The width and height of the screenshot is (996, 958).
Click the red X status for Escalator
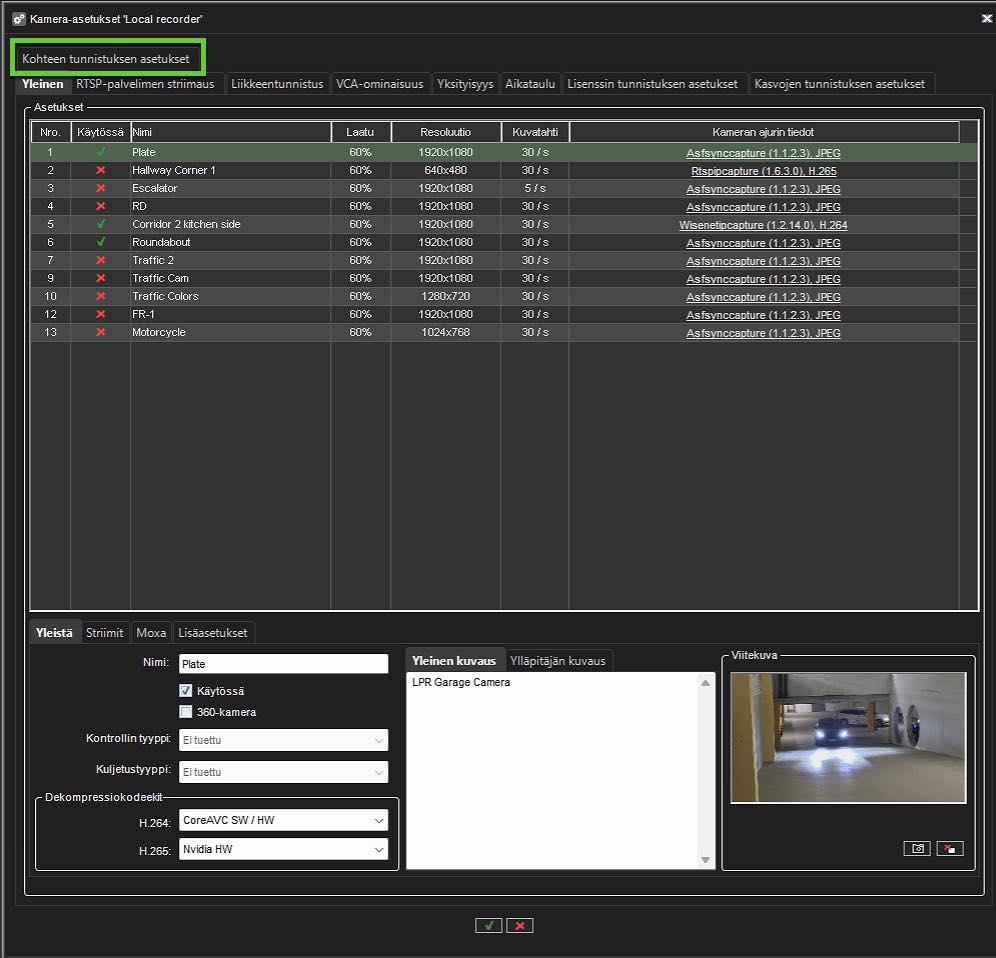pos(100,188)
